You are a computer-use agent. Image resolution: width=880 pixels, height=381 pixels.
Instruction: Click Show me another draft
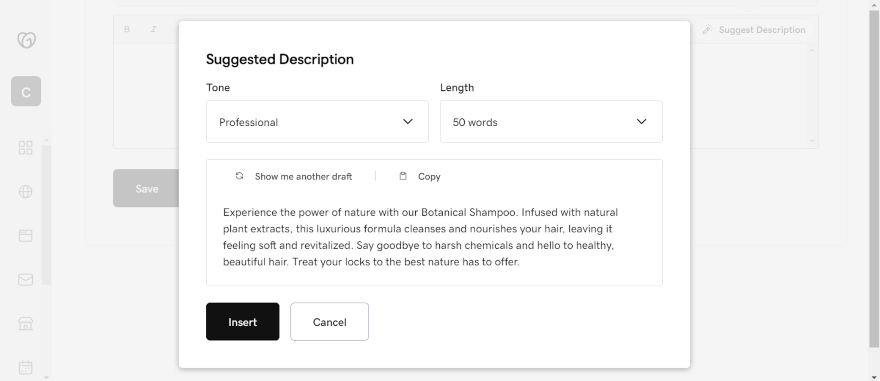(x=303, y=176)
